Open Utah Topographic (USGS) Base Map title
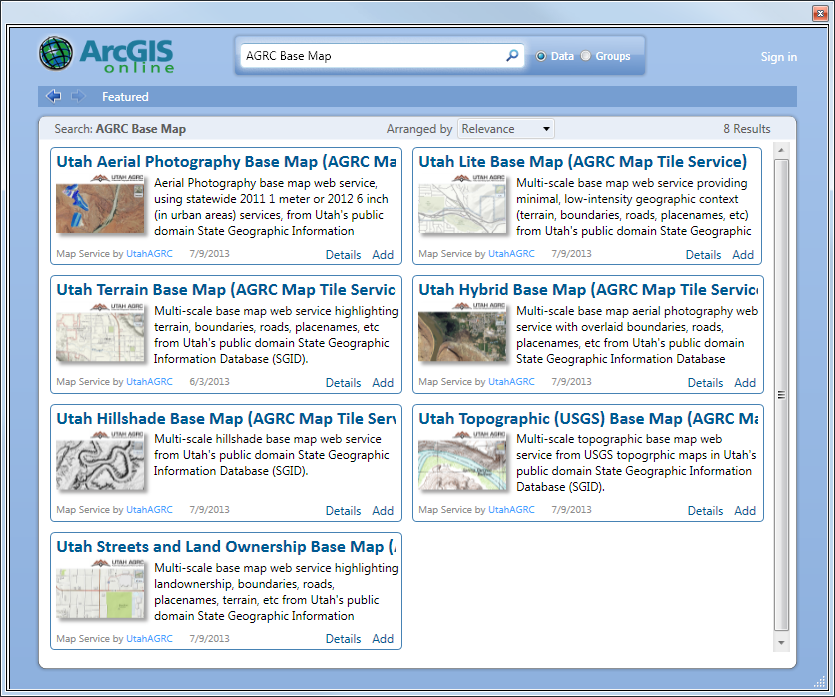 tap(588, 419)
